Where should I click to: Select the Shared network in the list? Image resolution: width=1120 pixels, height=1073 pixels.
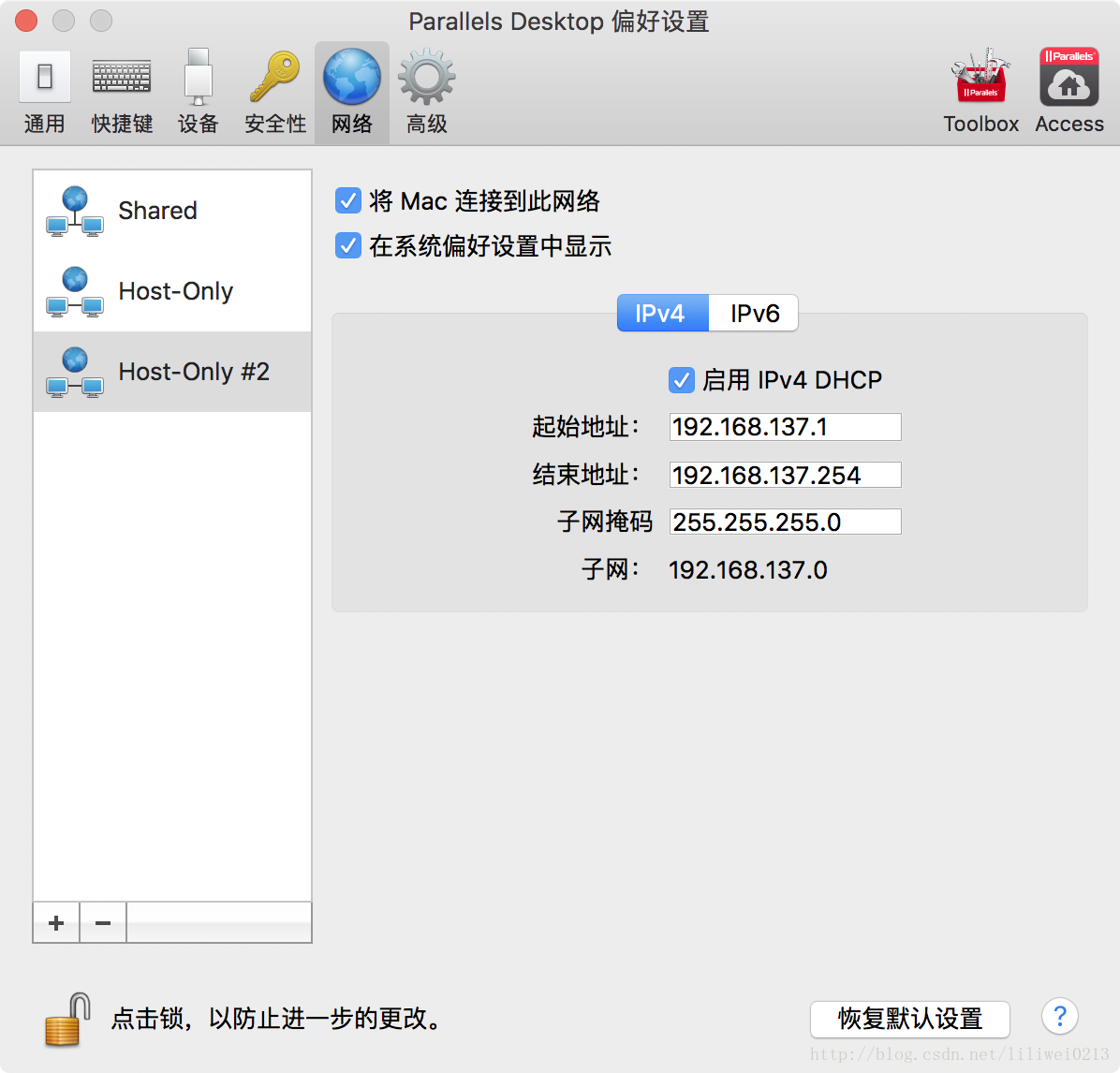click(x=172, y=211)
